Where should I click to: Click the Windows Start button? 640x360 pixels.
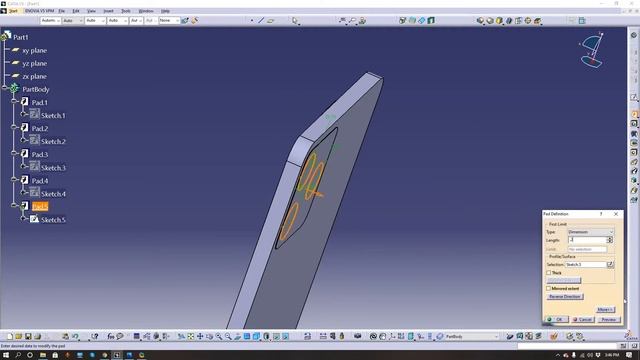[x=6, y=355]
